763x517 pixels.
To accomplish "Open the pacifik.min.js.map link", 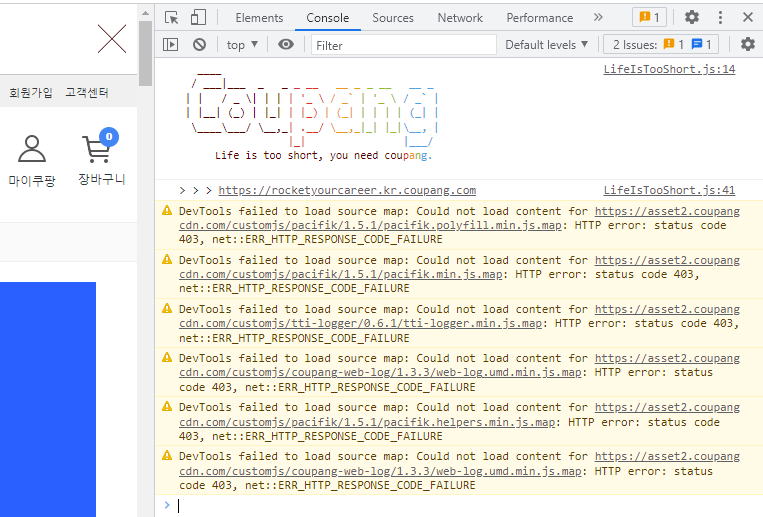I will (341, 275).
